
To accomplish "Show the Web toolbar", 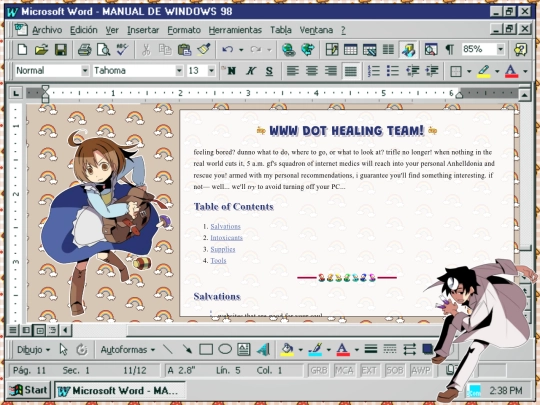I will [x=308, y=50].
